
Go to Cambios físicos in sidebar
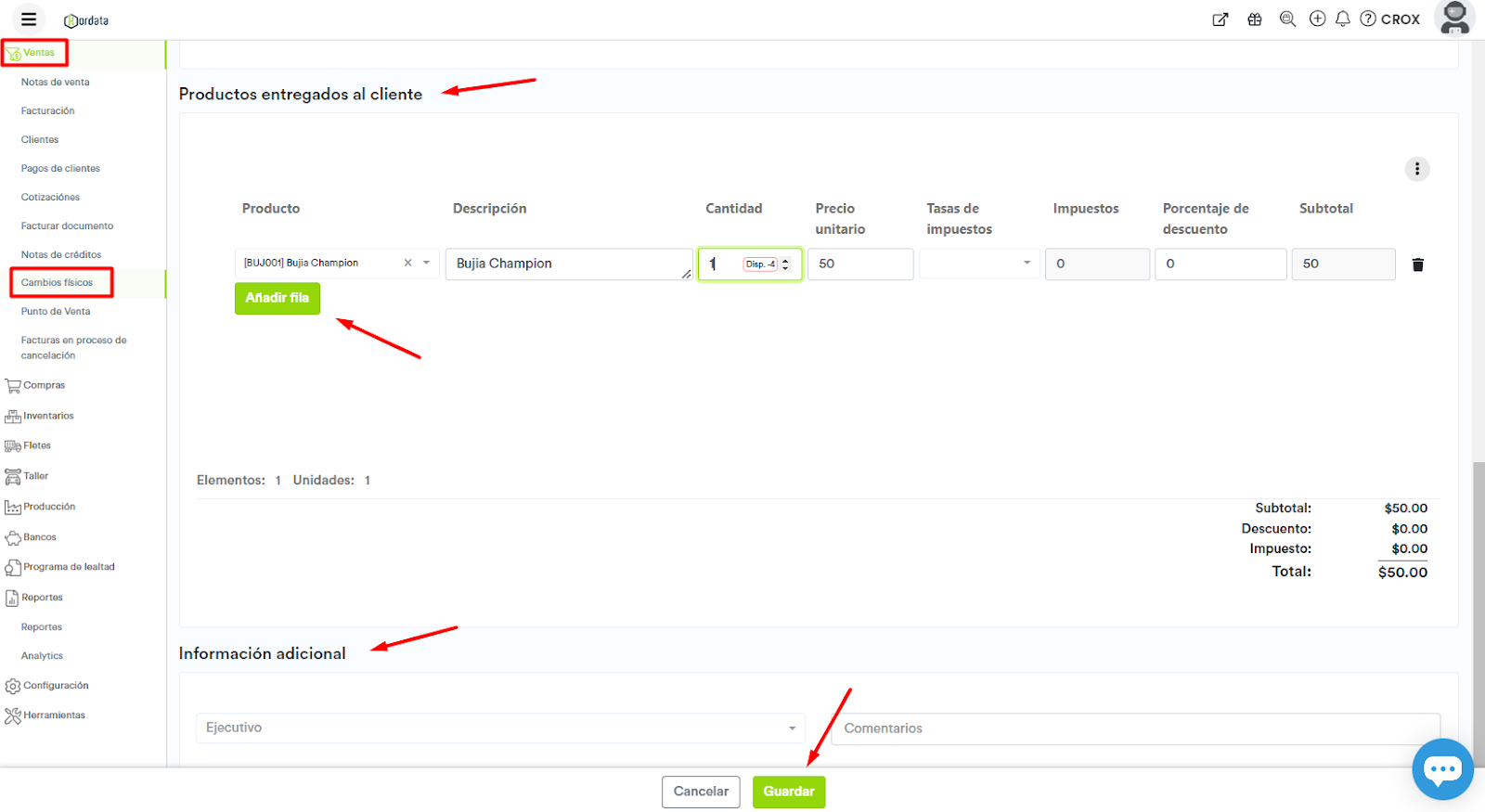click(58, 283)
